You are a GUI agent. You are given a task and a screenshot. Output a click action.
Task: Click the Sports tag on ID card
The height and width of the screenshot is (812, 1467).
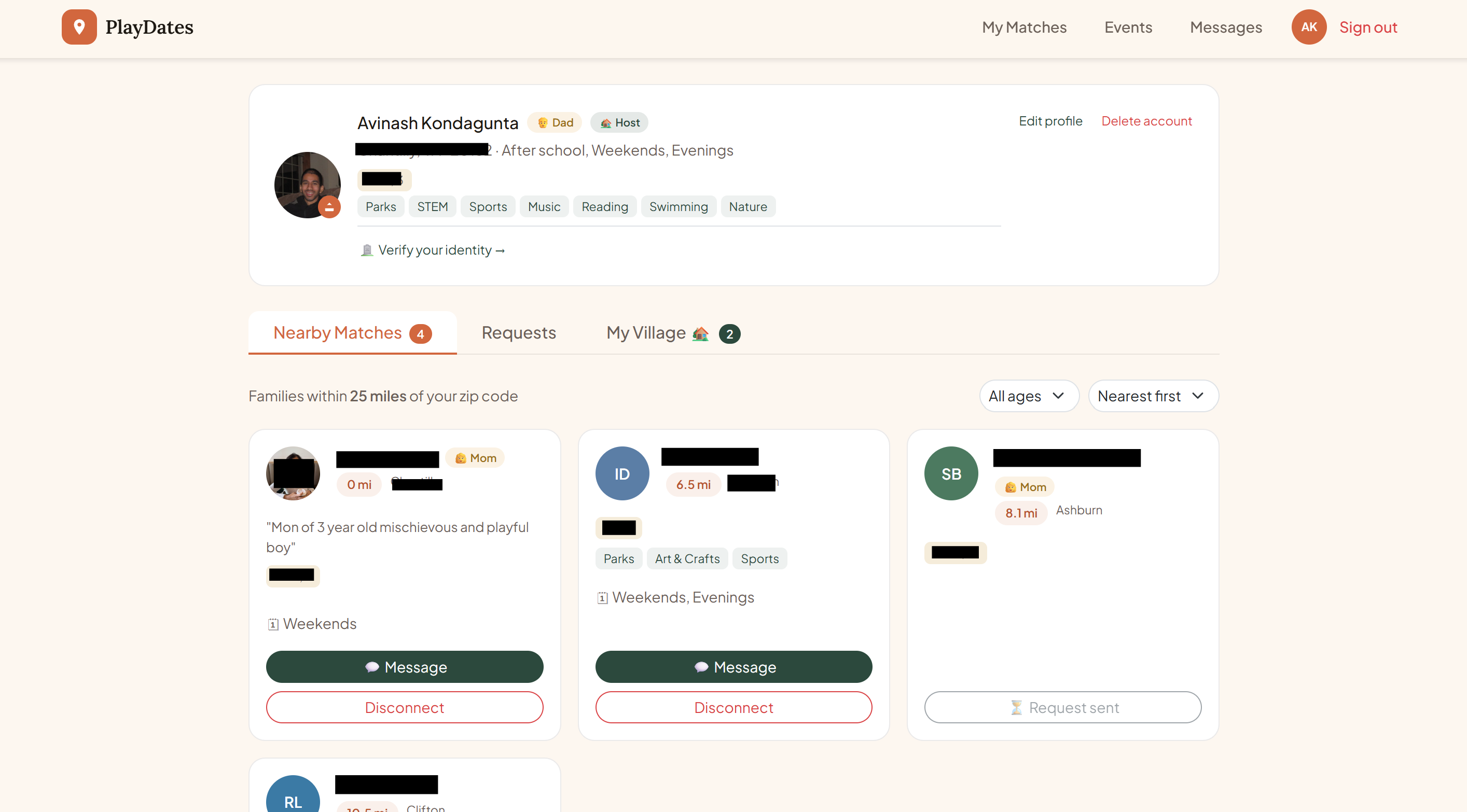759,558
